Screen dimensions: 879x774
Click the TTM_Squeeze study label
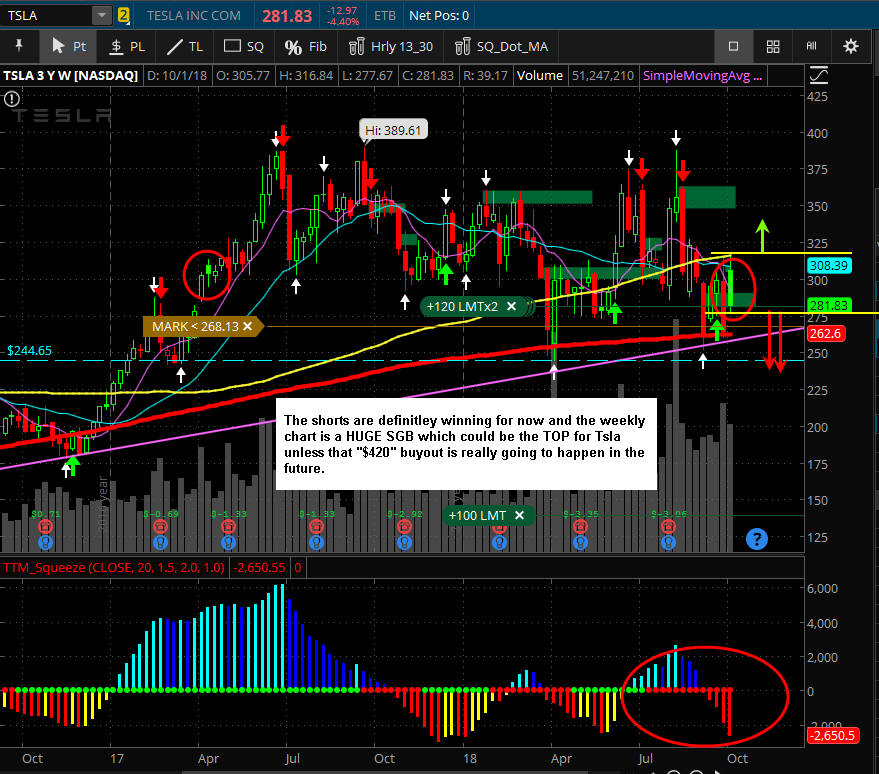115,567
